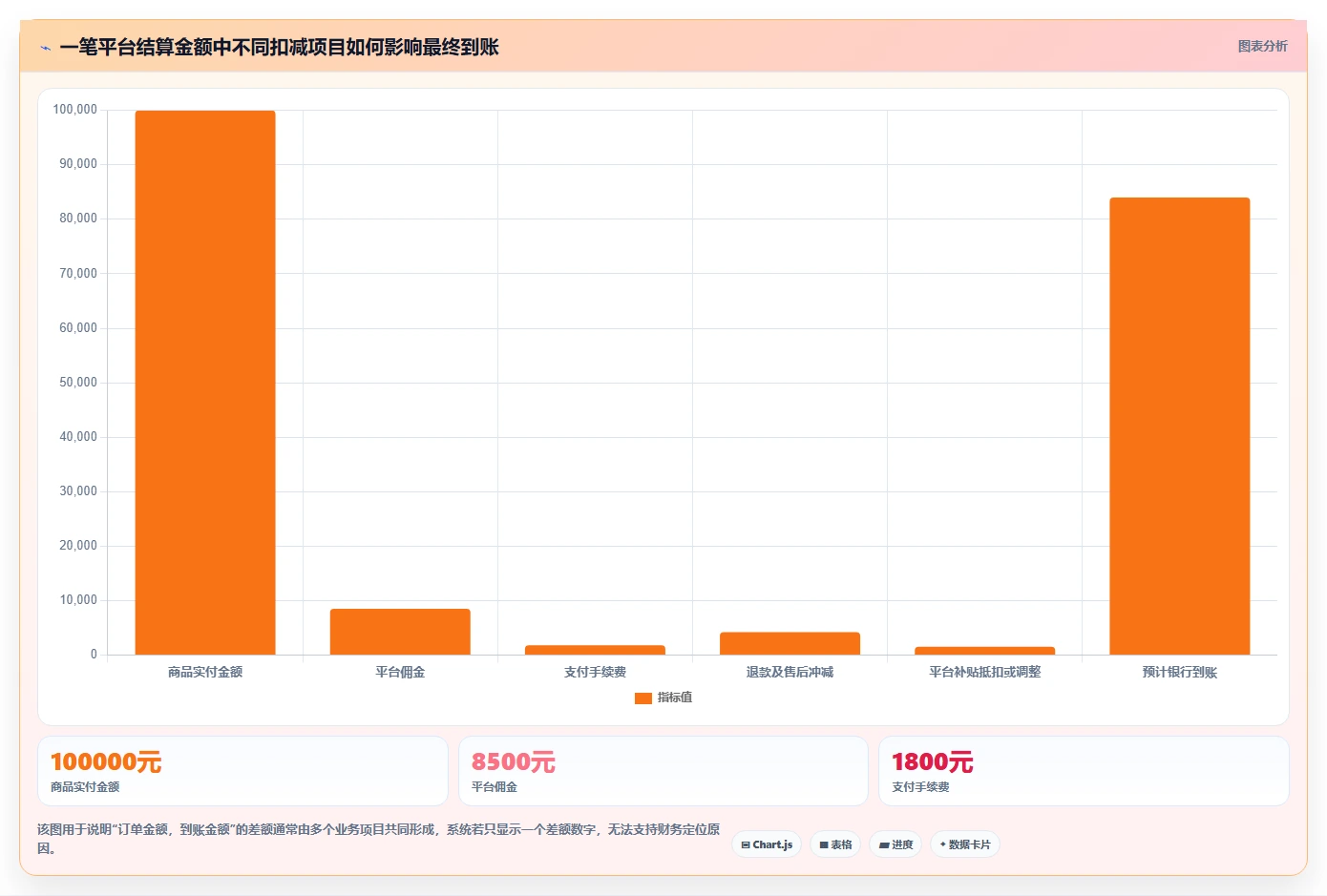Click the 支付手续费 axis label

click(595, 672)
